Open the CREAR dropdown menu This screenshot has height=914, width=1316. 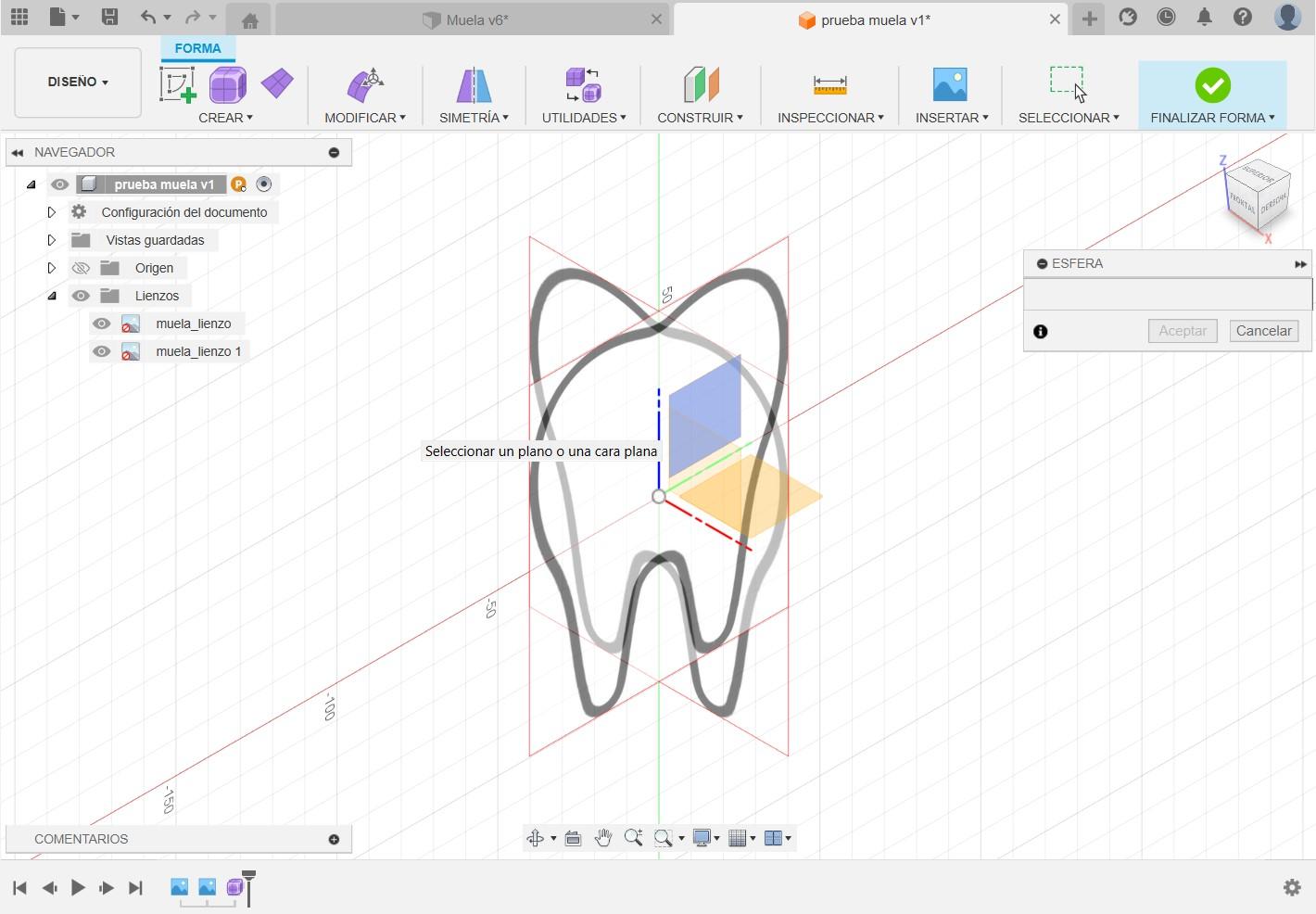(225, 118)
